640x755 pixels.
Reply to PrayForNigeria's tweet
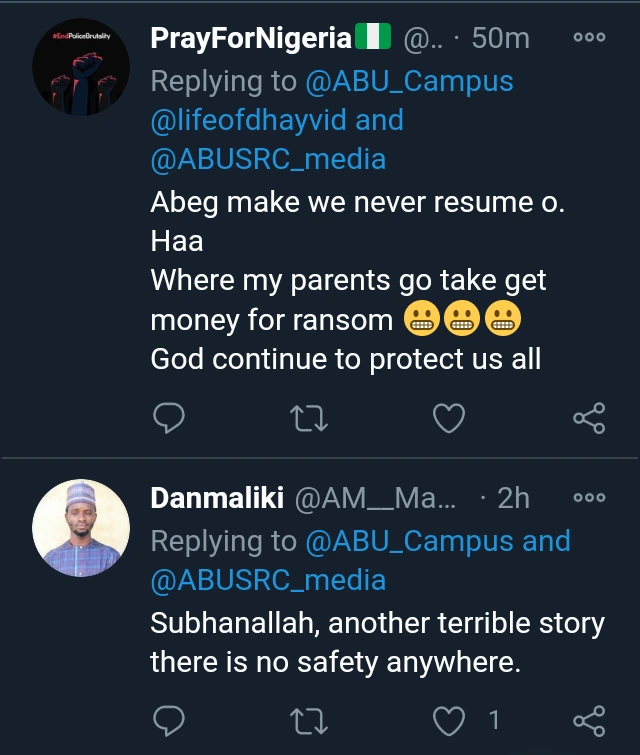click(170, 418)
